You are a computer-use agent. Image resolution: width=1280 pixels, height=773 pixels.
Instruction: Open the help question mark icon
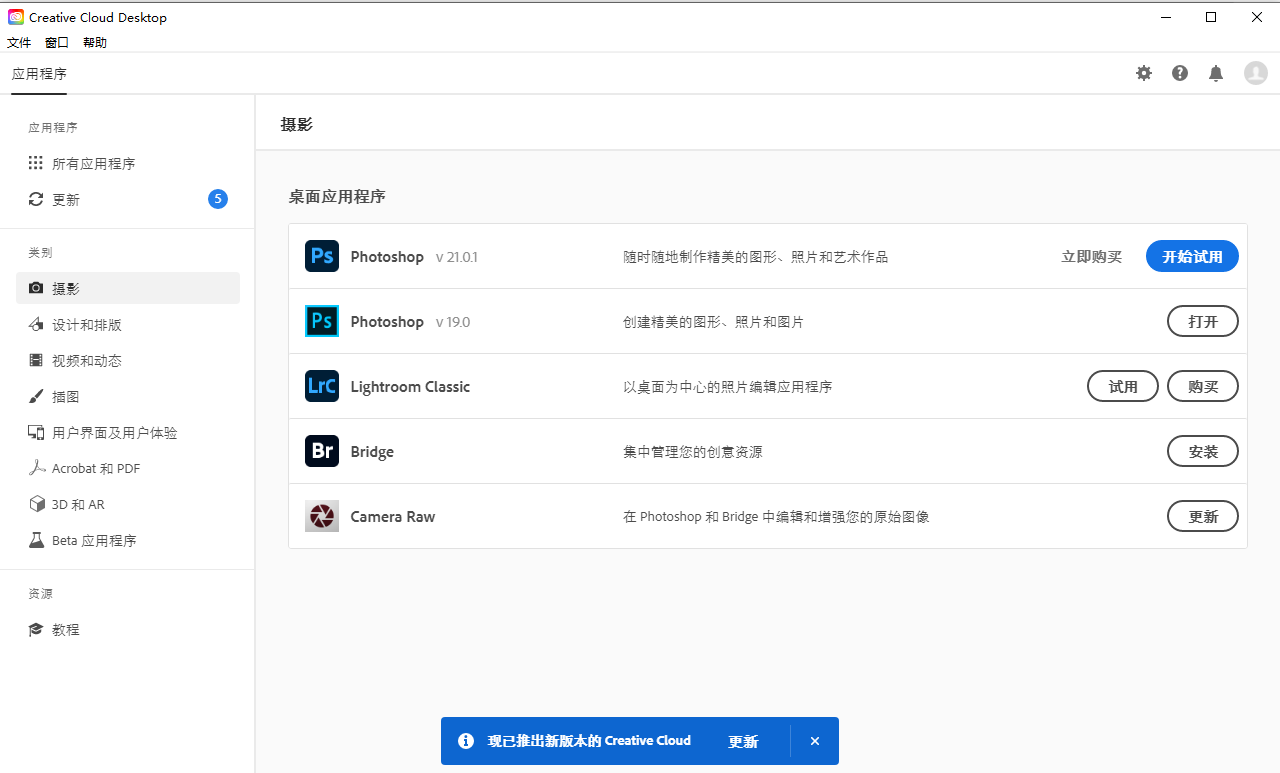click(1180, 73)
